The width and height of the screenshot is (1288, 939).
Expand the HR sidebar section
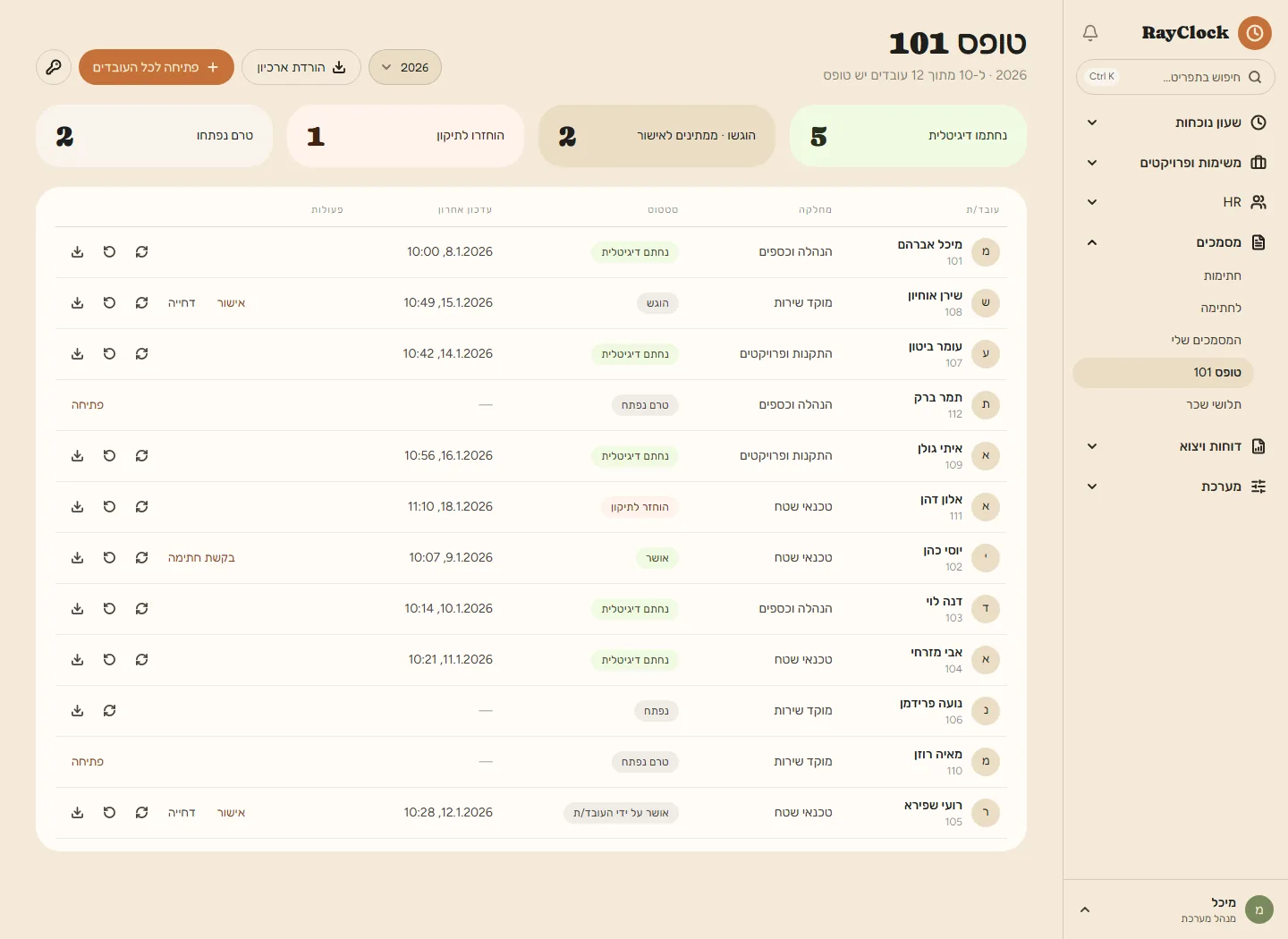click(1175, 202)
